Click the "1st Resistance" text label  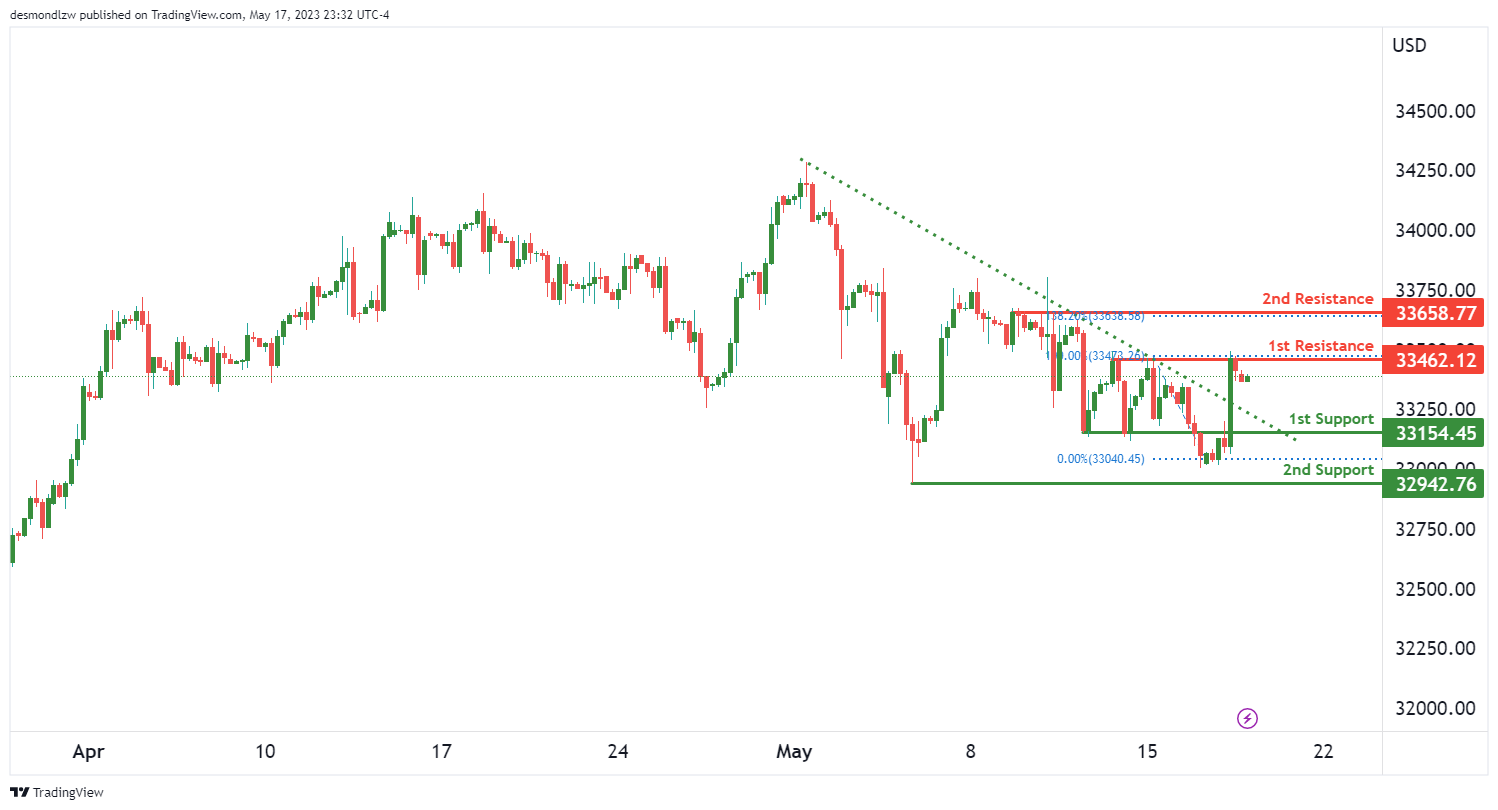coord(1320,346)
